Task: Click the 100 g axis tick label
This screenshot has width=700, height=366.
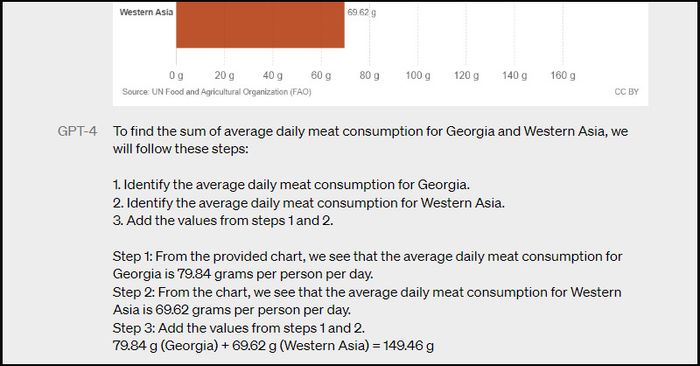Action: tap(418, 75)
